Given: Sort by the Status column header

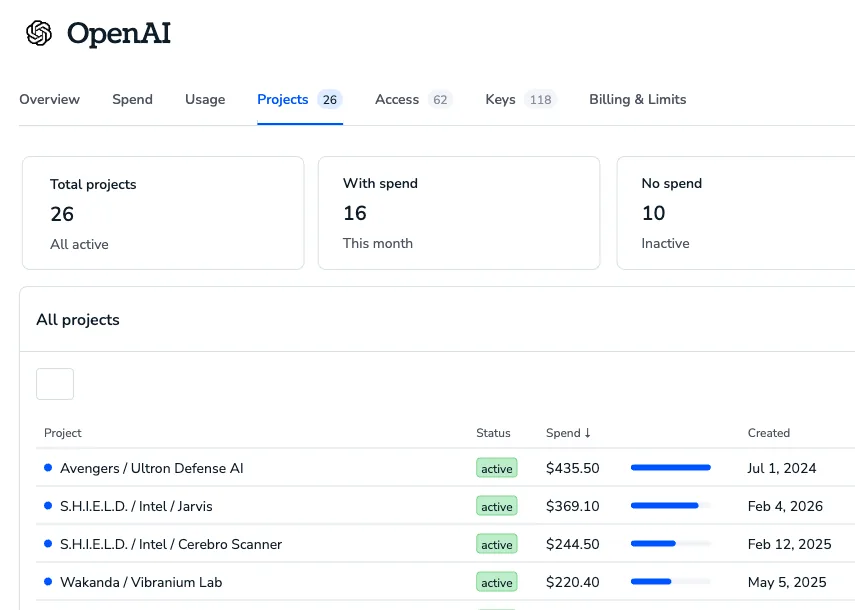Looking at the screenshot, I should click(493, 433).
